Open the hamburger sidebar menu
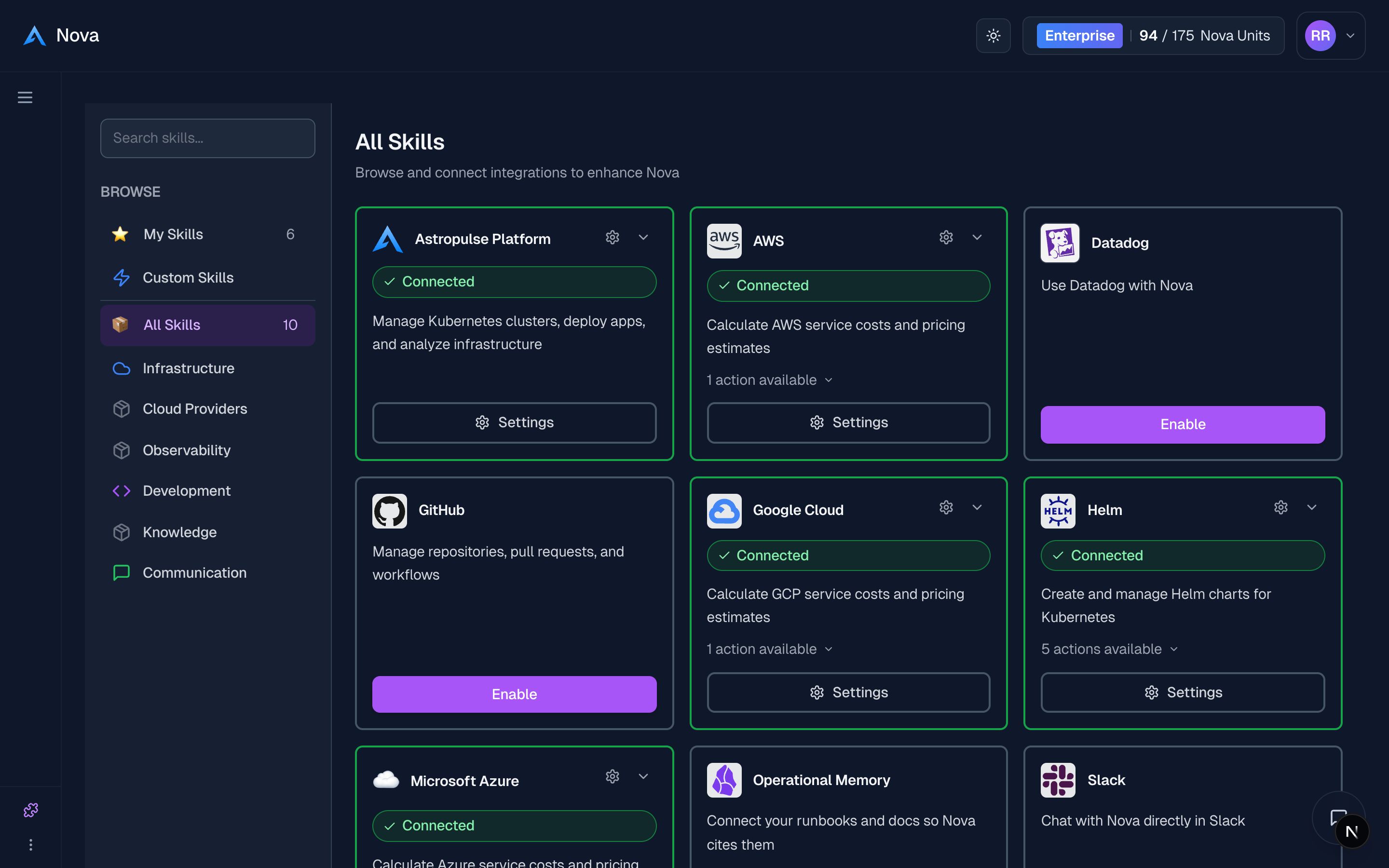This screenshot has width=1389, height=868. pos(25,97)
